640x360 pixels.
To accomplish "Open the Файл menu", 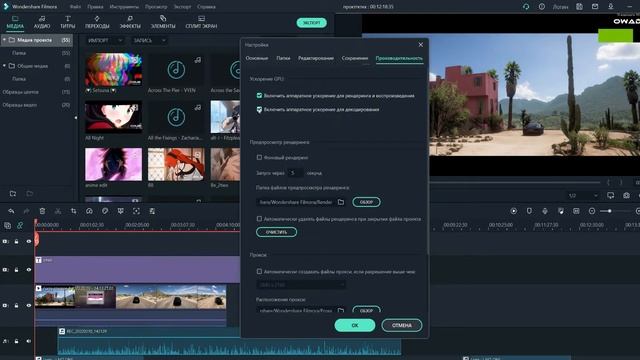I will (x=75, y=7).
